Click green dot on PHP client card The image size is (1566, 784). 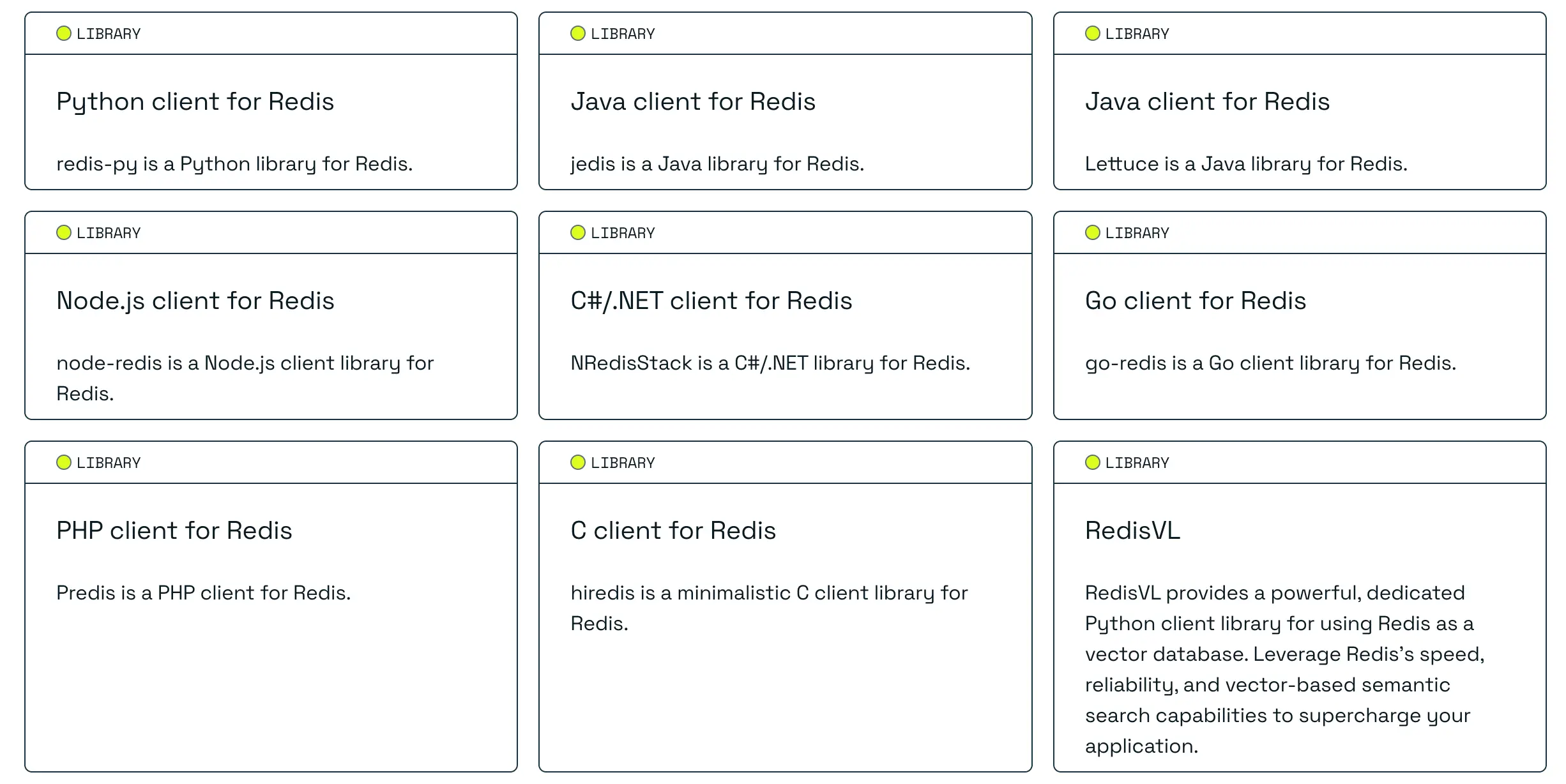(64, 462)
